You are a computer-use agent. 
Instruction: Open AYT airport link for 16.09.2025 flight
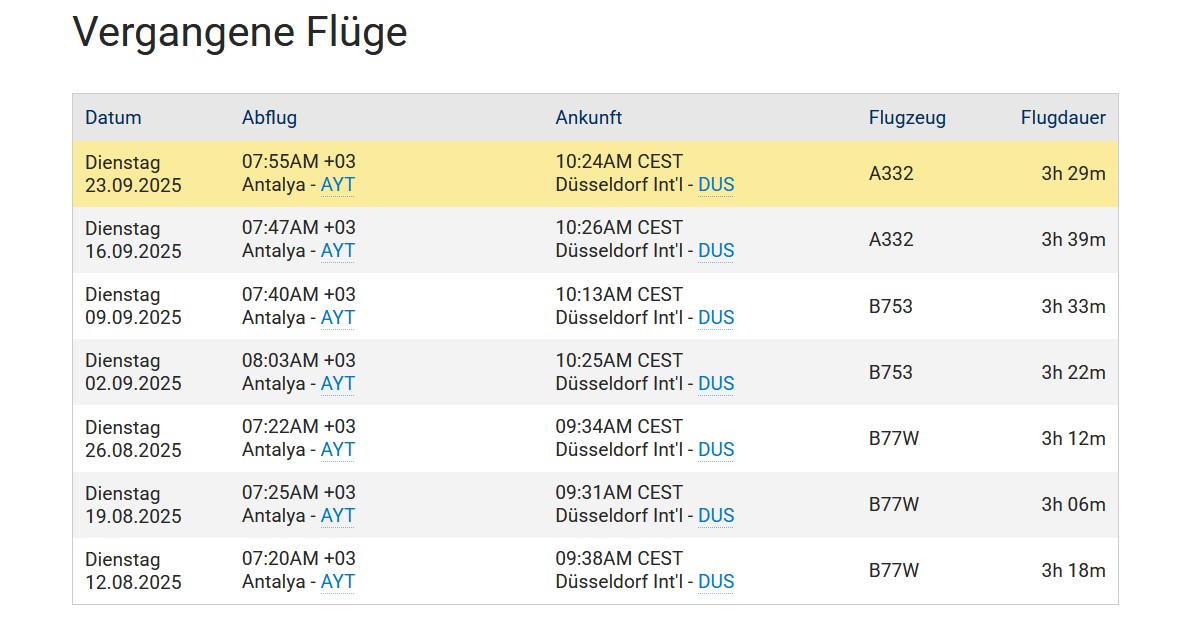pos(337,251)
